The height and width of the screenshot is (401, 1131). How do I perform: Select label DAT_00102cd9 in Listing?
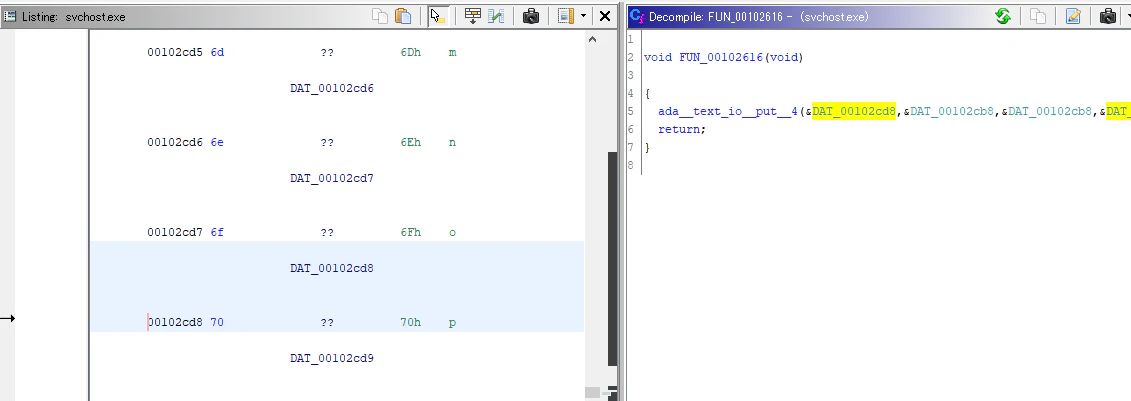332,358
